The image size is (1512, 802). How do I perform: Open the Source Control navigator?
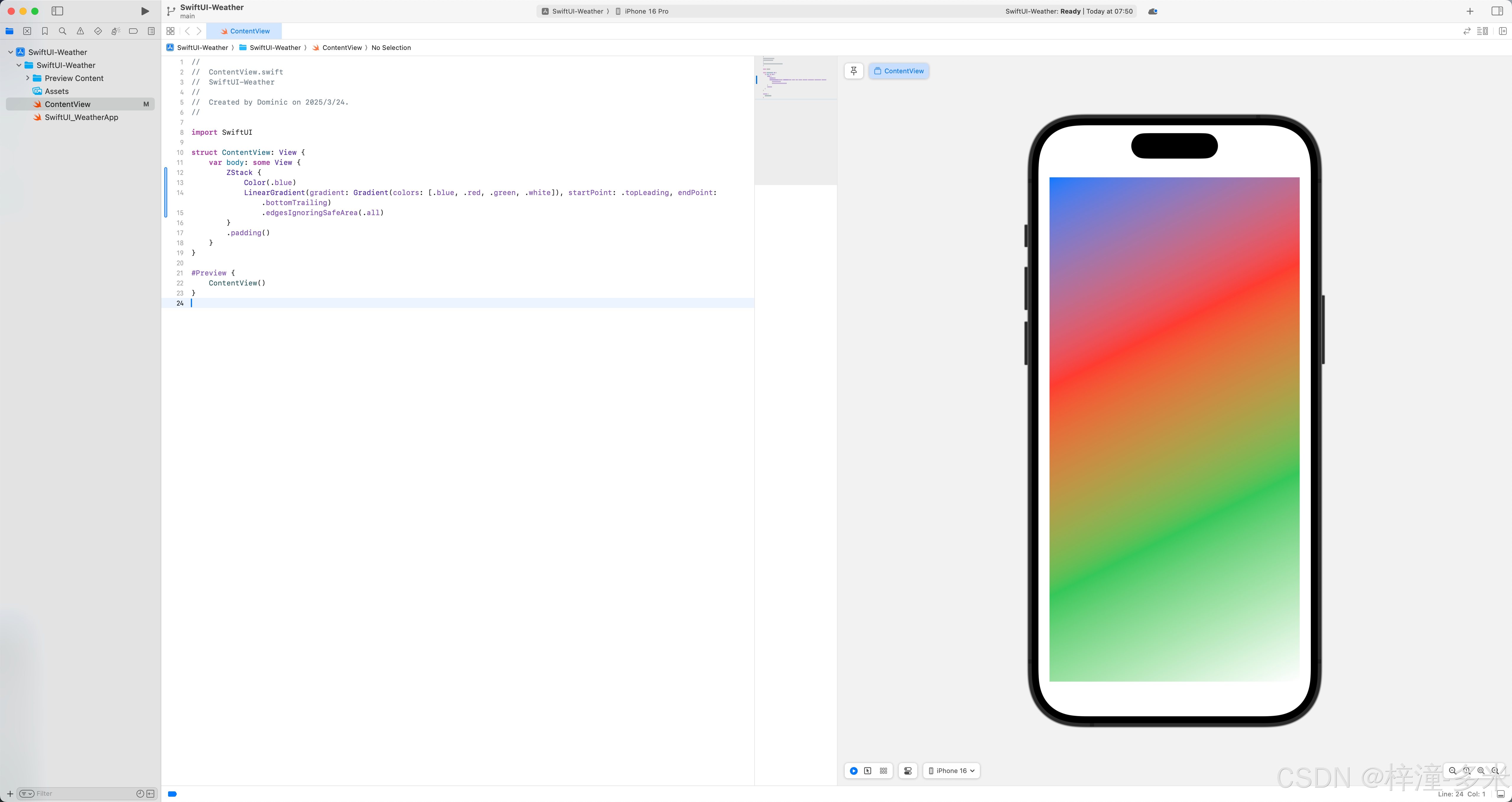[x=27, y=31]
